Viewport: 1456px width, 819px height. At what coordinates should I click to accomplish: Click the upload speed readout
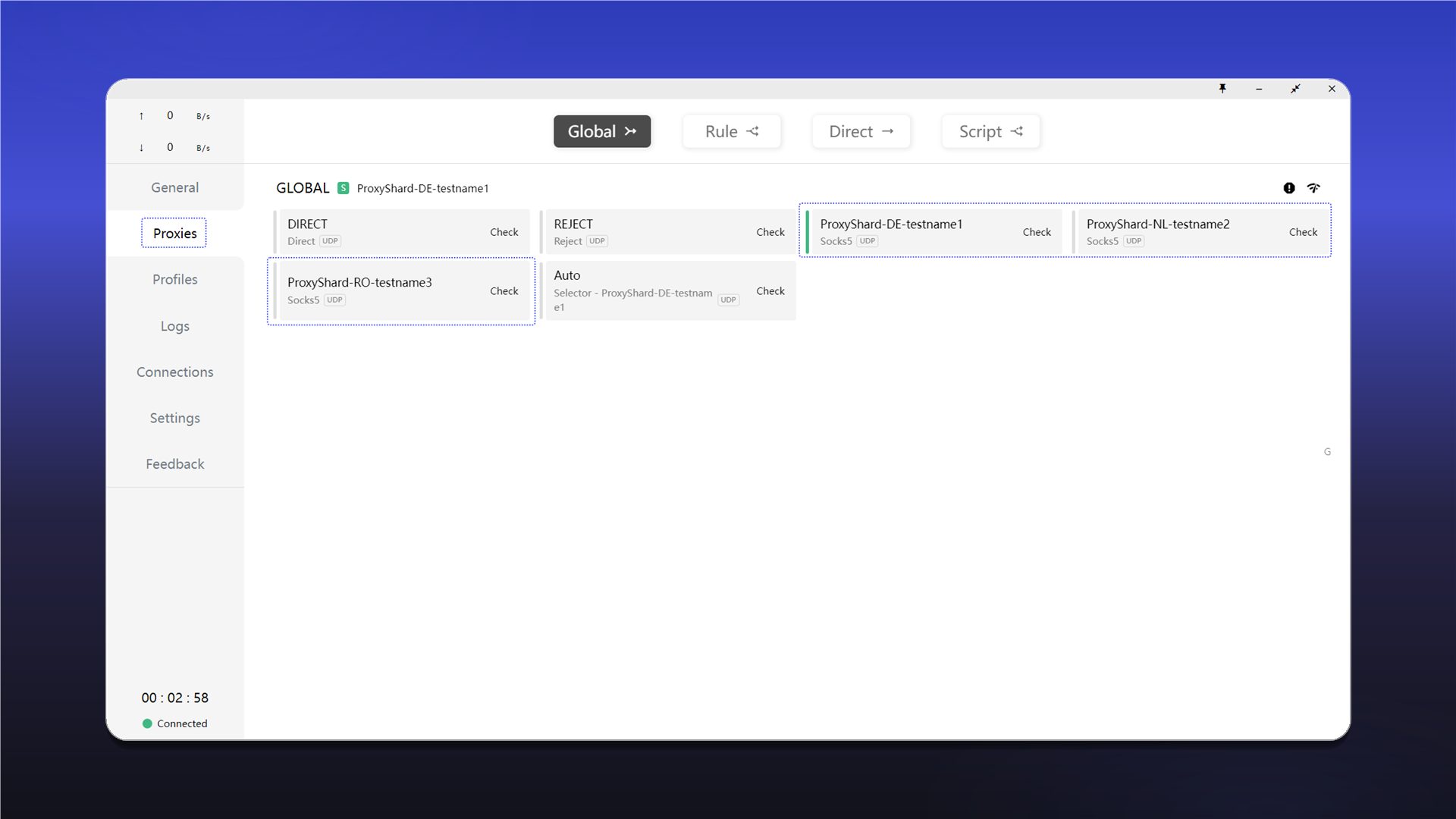(175, 116)
